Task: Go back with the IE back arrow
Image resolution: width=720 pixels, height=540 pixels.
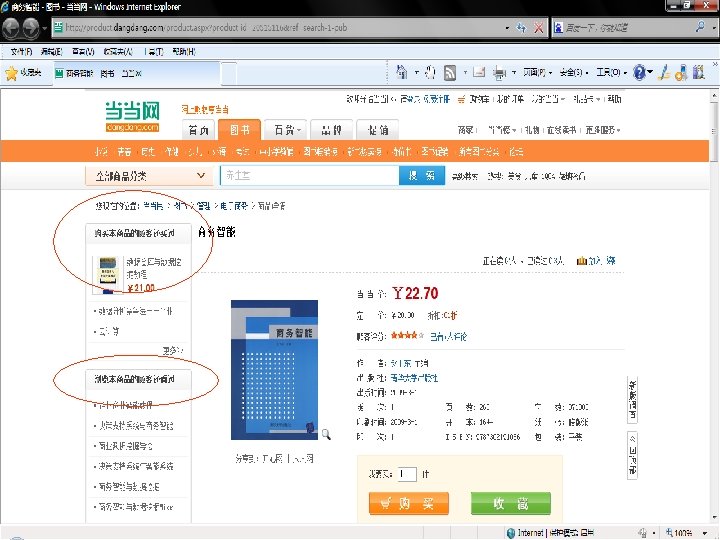Action: coord(11,28)
